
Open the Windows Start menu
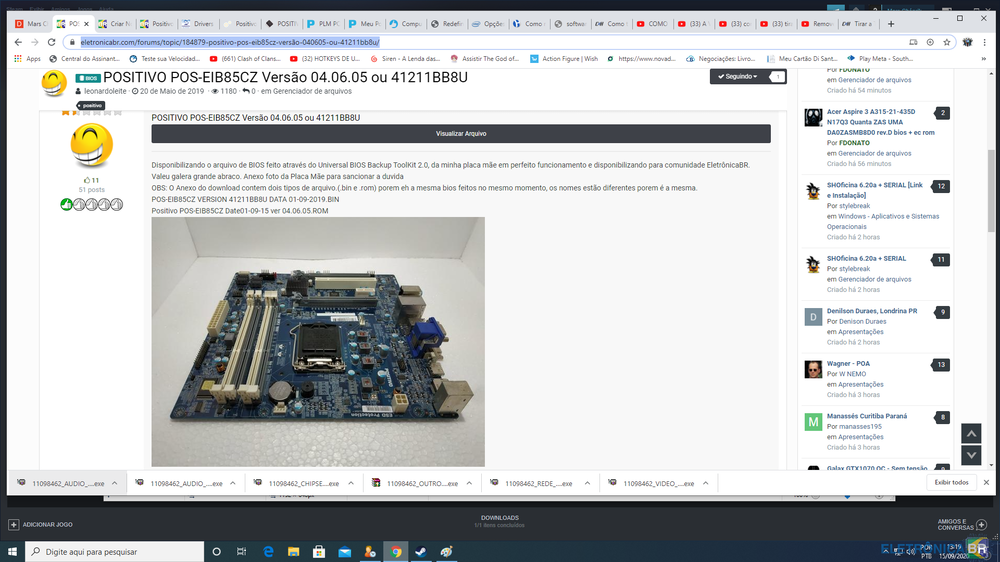[x=13, y=551]
